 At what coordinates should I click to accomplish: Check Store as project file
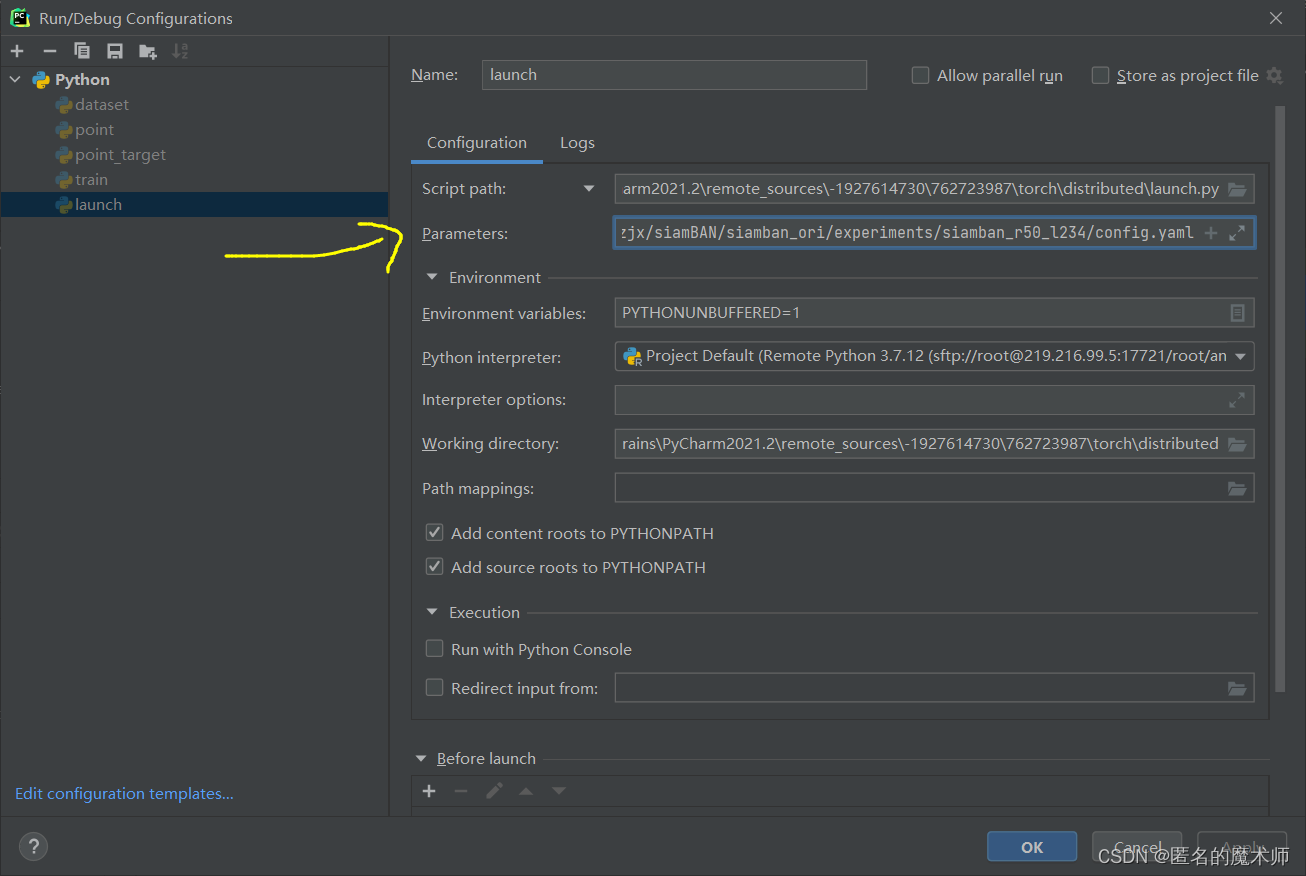click(x=1100, y=74)
